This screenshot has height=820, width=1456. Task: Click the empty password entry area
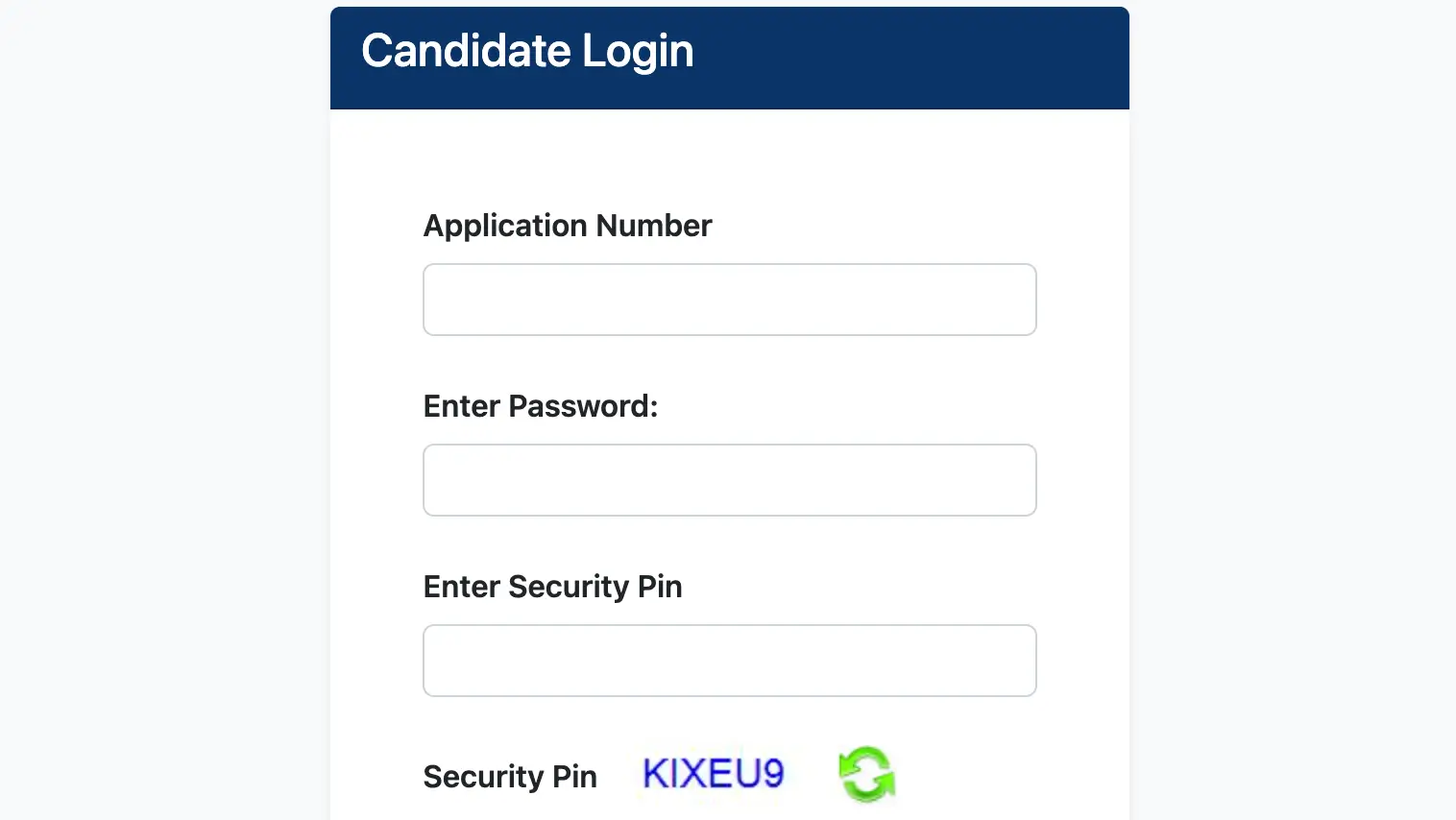(x=729, y=479)
